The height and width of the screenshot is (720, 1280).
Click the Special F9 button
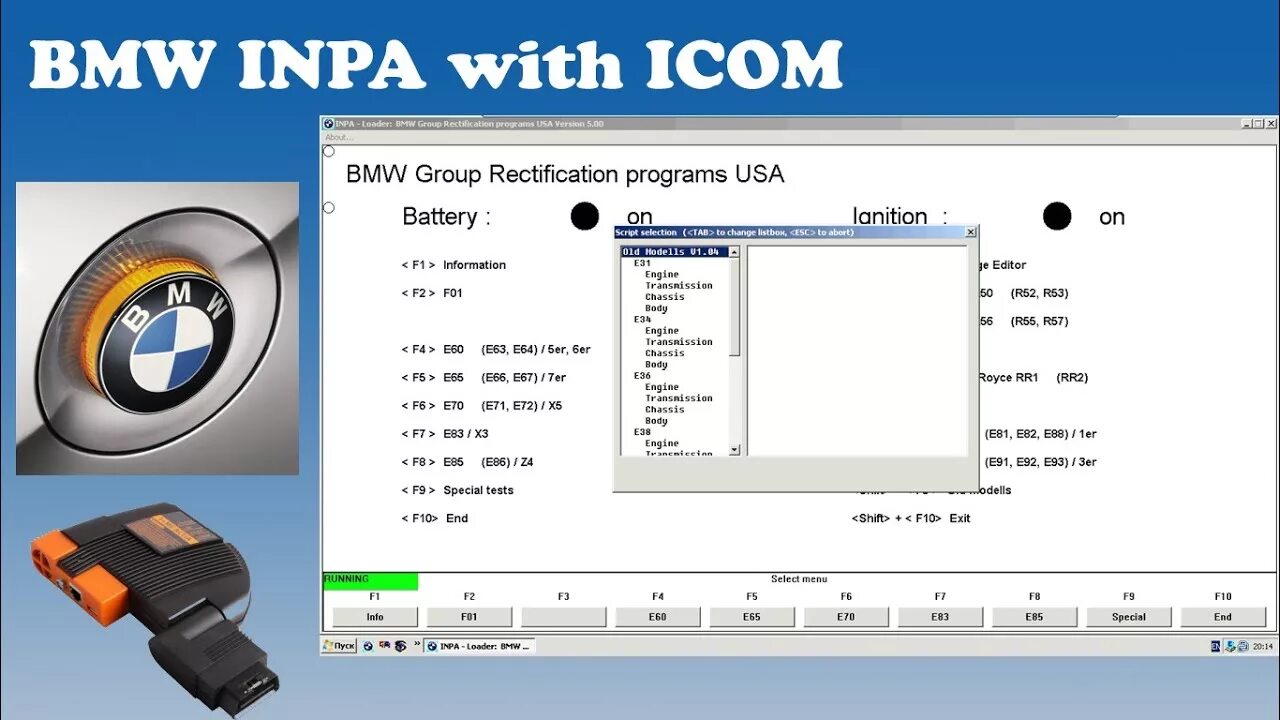1129,617
